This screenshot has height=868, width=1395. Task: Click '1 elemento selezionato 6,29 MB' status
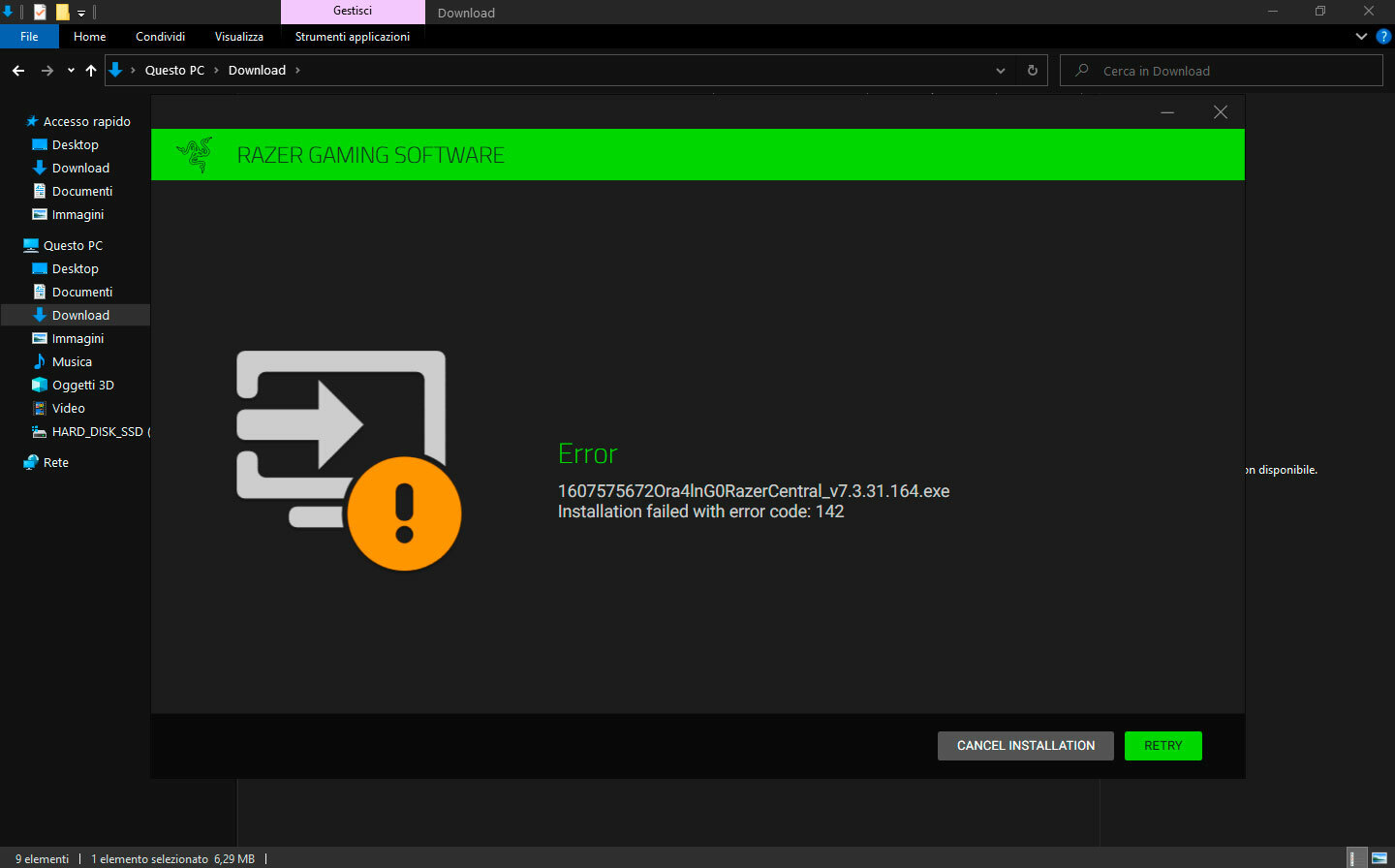[x=172, y=859]
